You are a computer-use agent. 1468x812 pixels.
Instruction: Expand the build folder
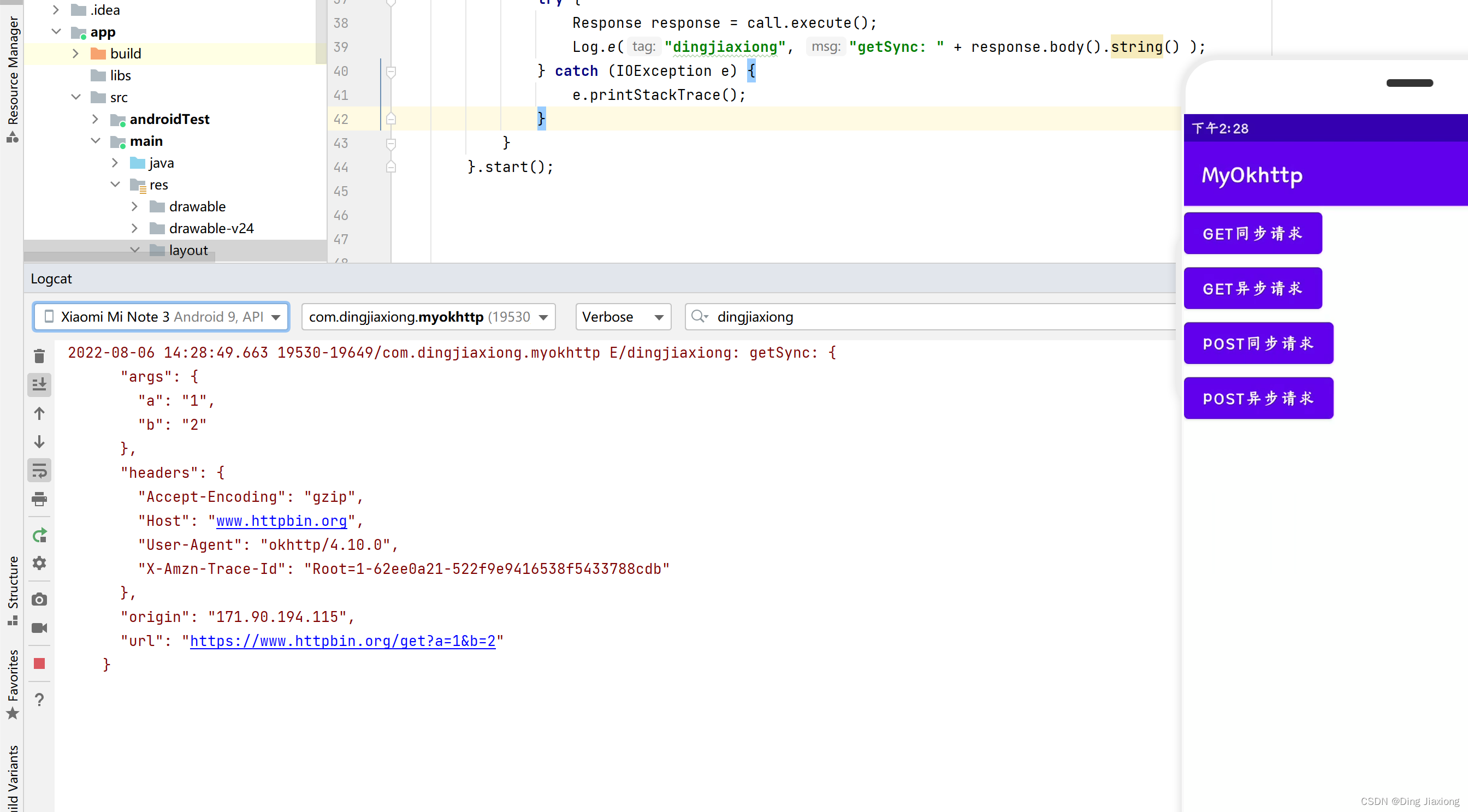pos(75,53)
